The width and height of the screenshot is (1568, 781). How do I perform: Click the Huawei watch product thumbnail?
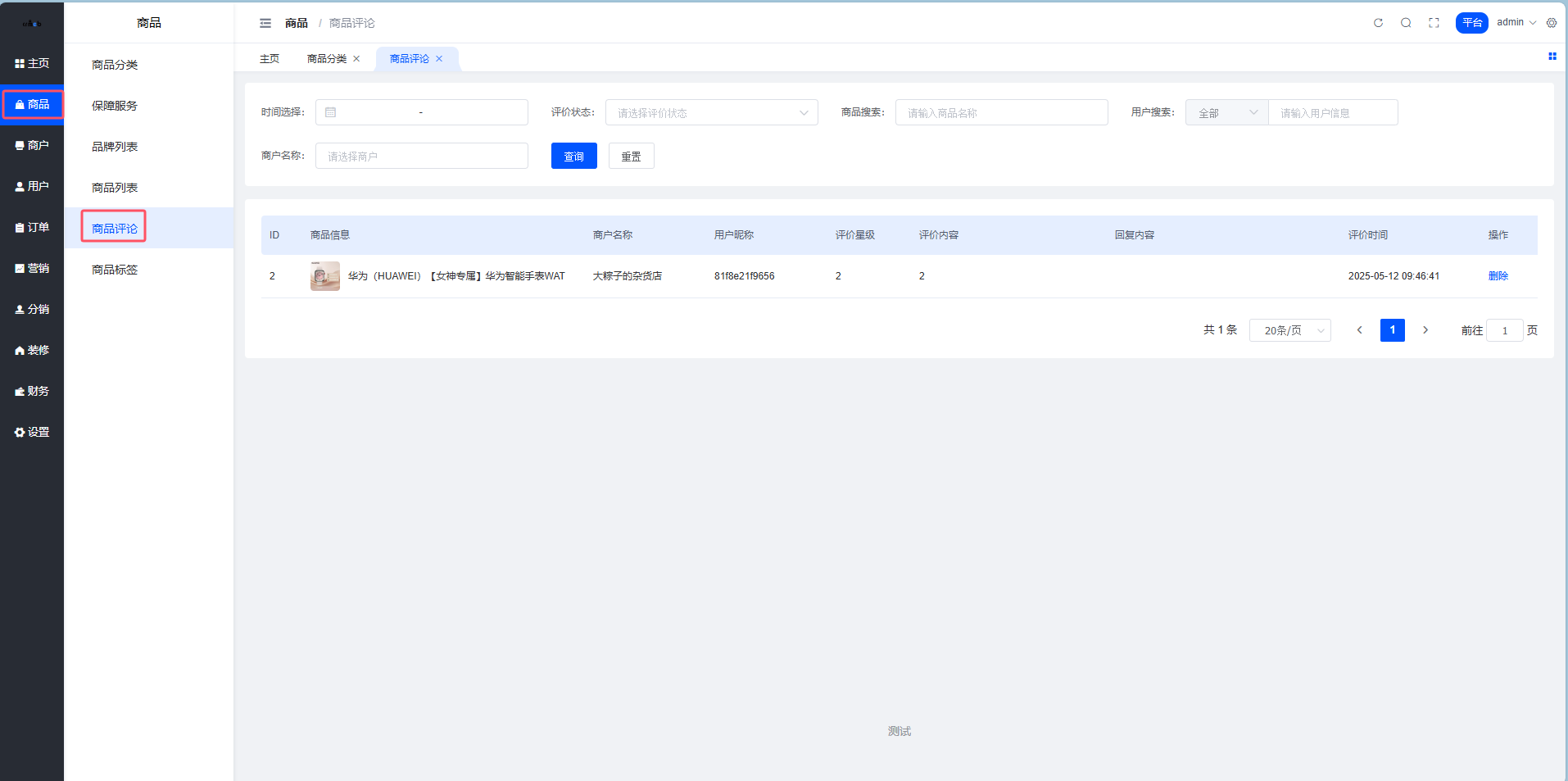coord(325,276)
